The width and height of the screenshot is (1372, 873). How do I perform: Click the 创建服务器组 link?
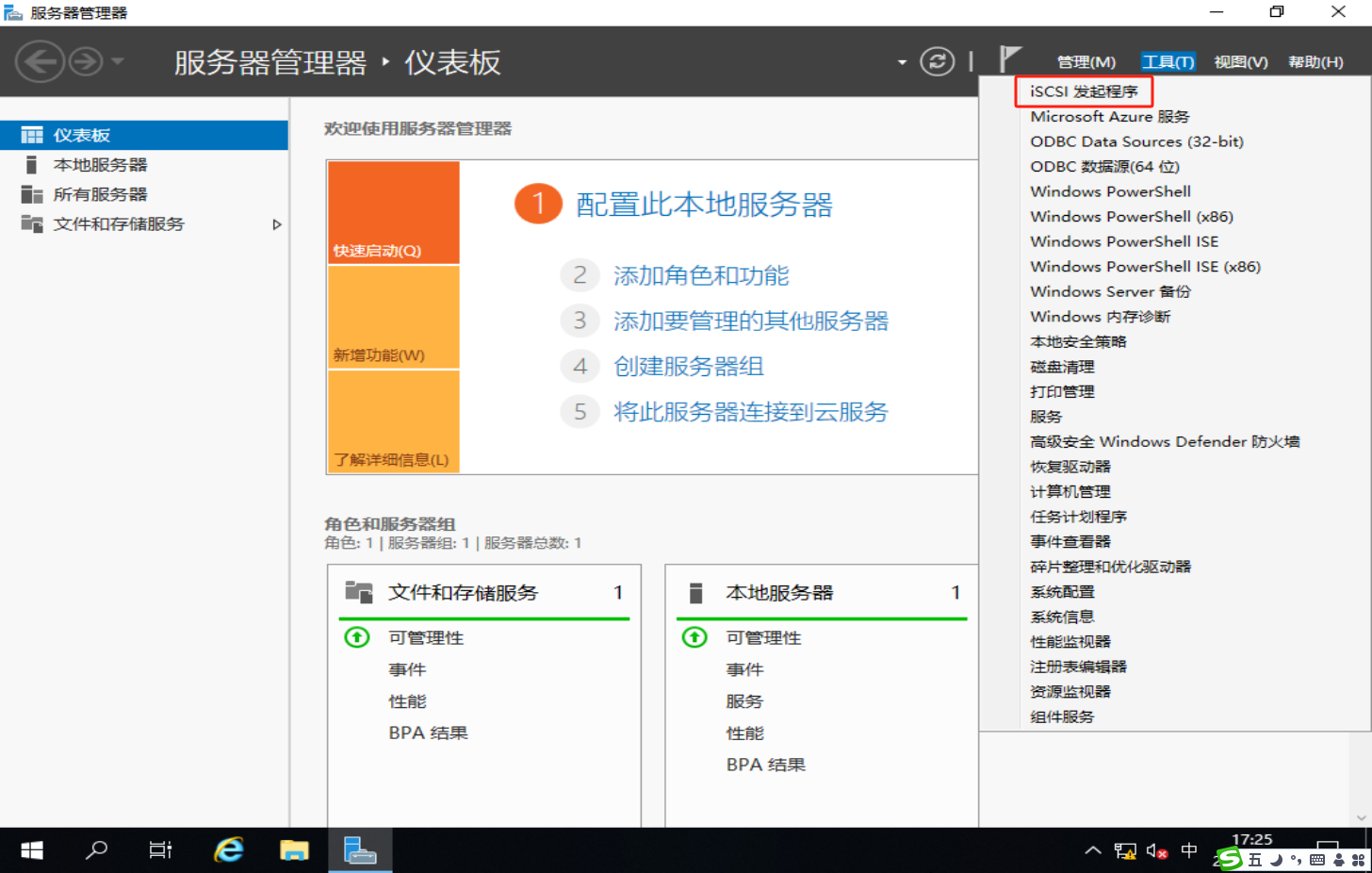point(689,366)
